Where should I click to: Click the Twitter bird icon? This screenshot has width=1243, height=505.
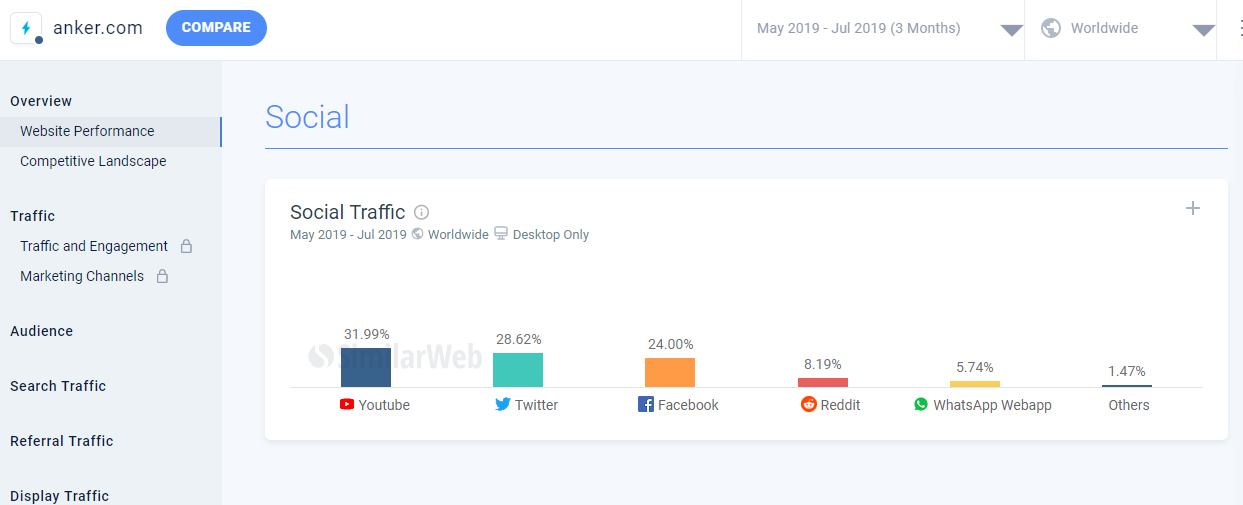[x=503, y=405]
